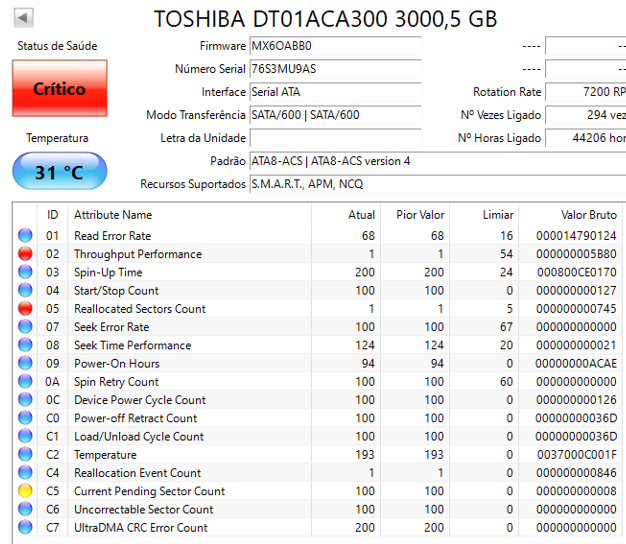
Task: Select the Seek Time Performance attribute name
Action: (x=133, y=345)
